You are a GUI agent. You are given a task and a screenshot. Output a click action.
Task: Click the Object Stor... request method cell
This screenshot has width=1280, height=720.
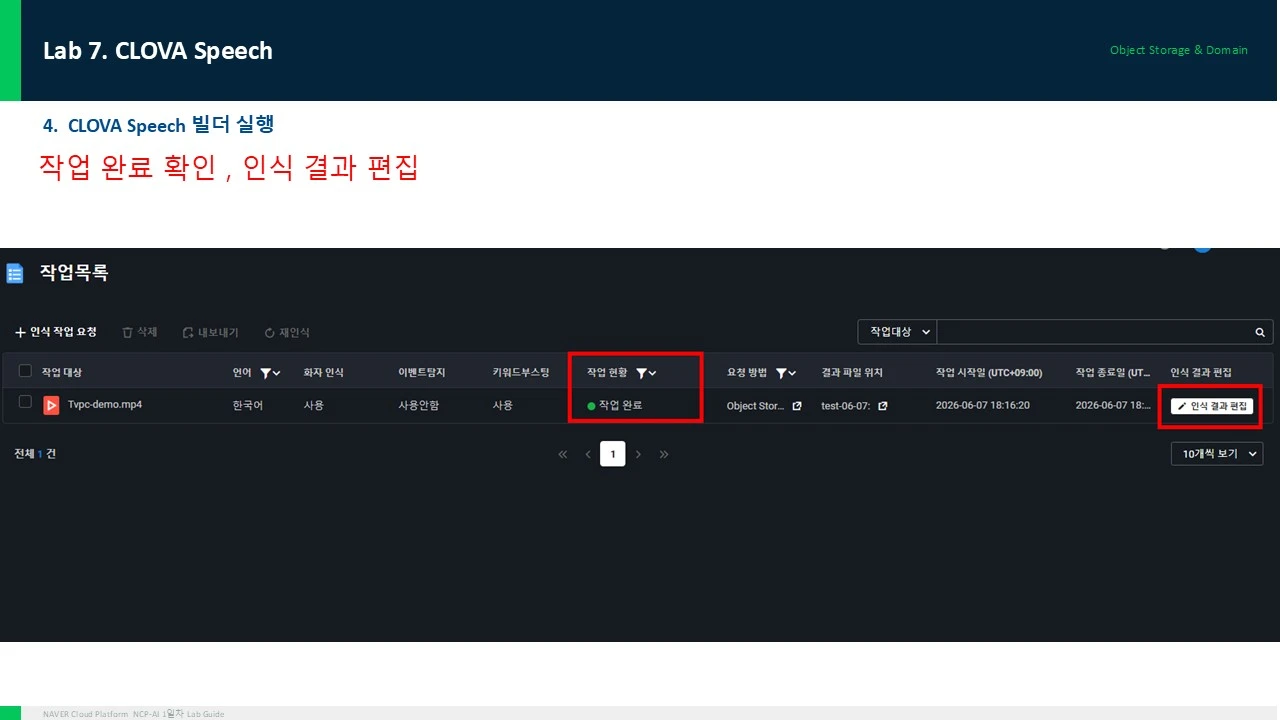pyautogui.click(x=756, y=406)
